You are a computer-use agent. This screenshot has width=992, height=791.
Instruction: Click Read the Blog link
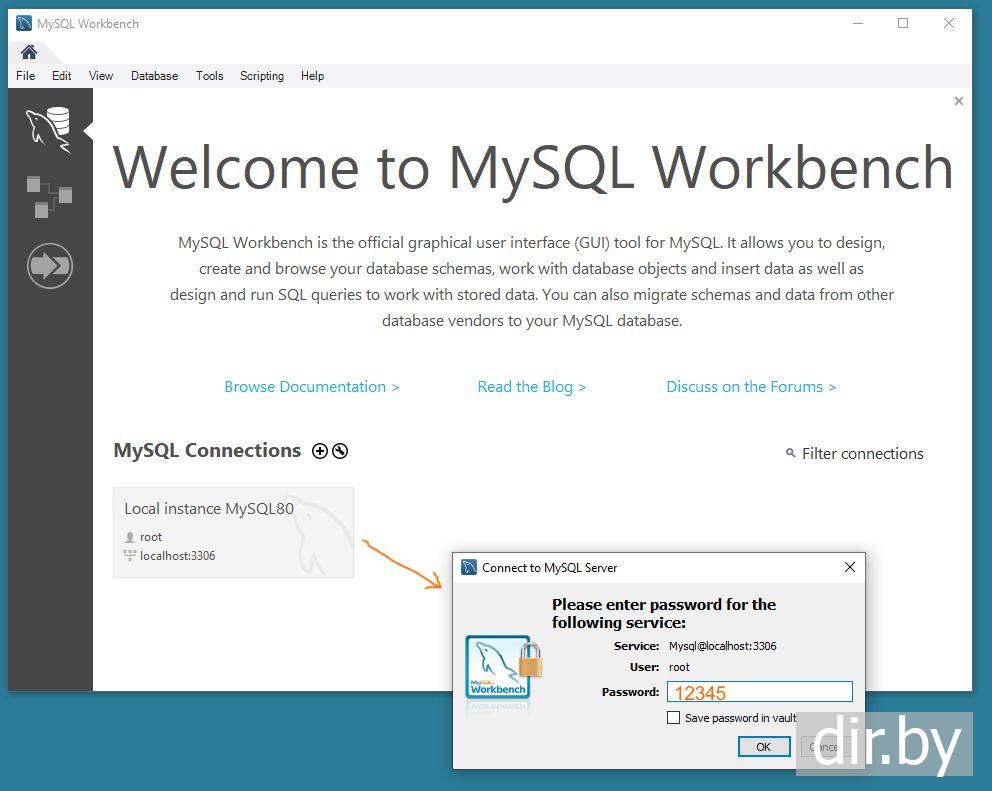(x=531, y=387)
